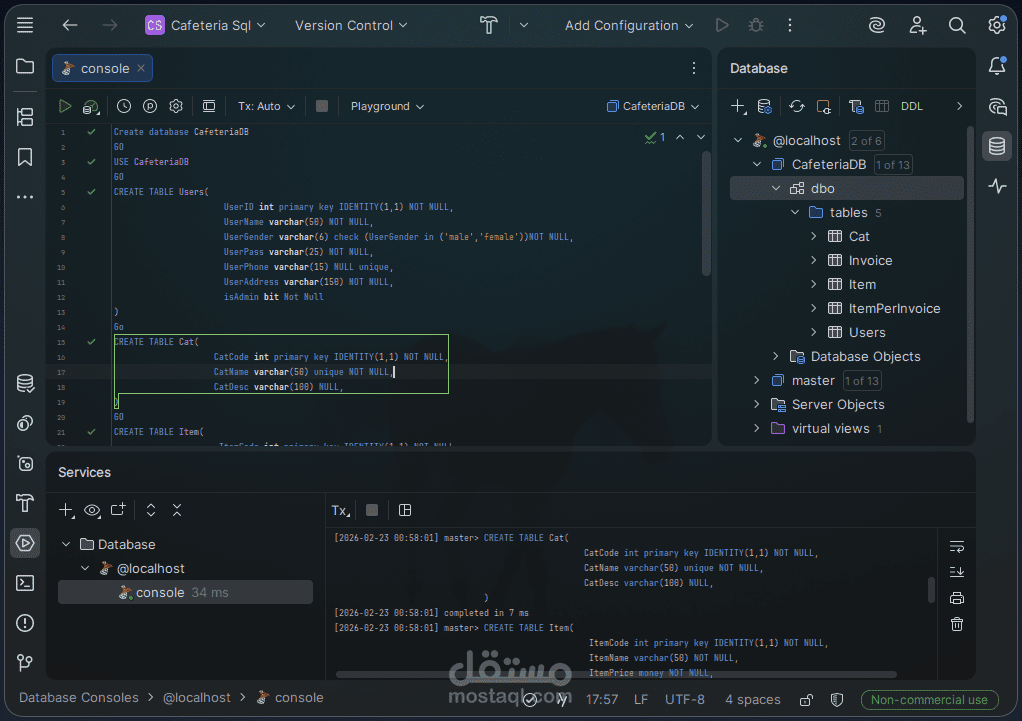
Task: Change the UTF-8 file encoding in status bar
Action: point(684,699)
